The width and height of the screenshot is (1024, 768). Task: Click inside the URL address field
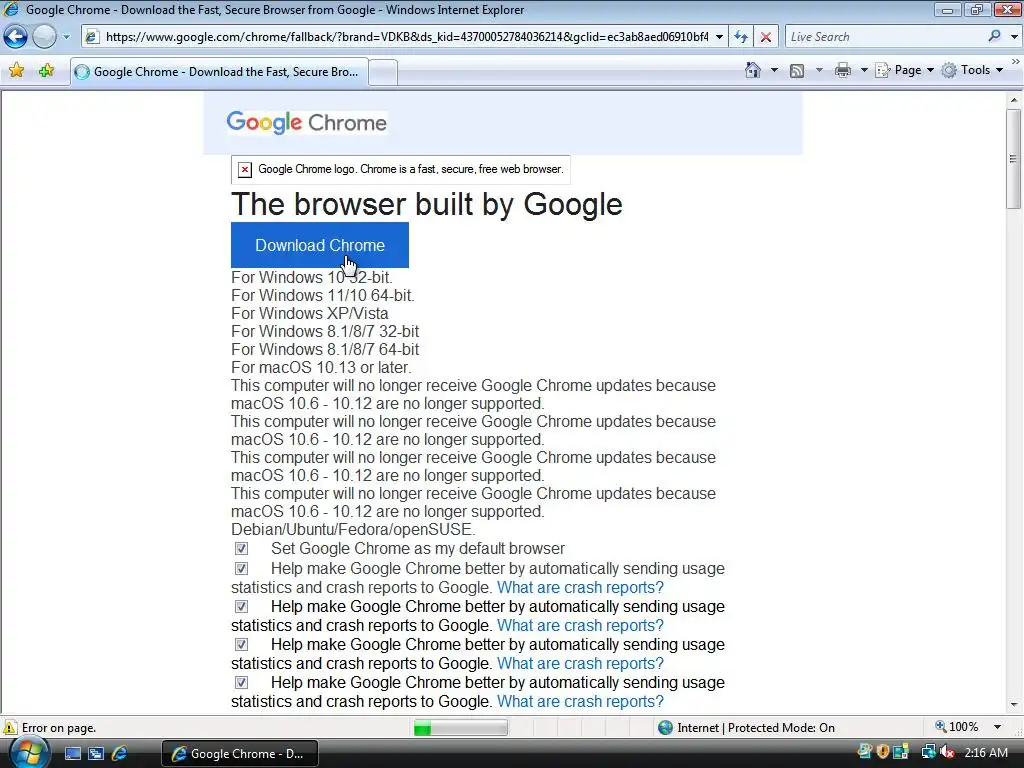point(406,37)
